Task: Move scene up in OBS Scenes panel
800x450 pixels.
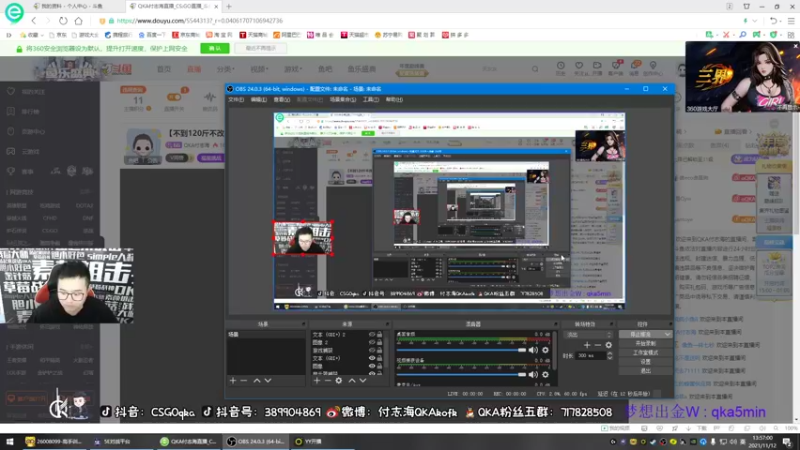Action: click(x=257, y=381)
